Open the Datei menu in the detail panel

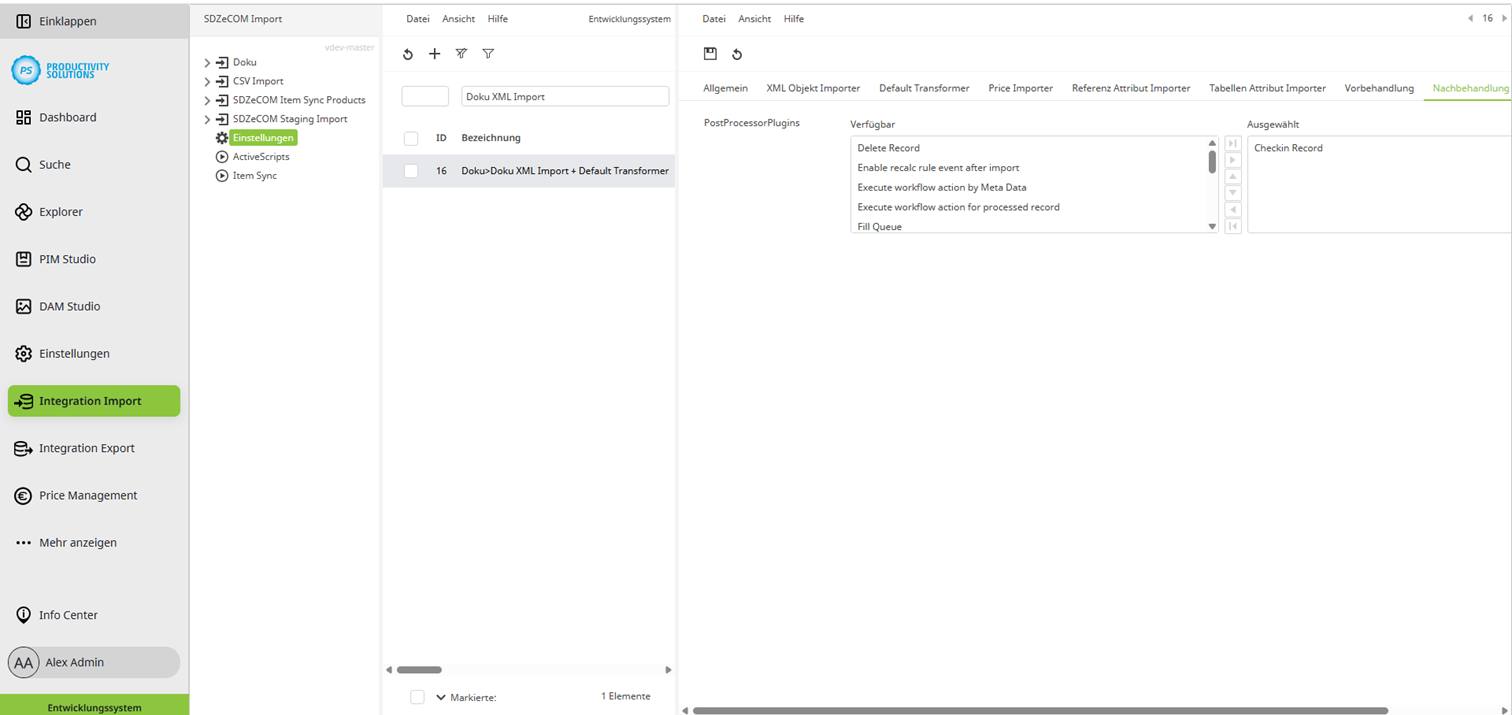713,18
